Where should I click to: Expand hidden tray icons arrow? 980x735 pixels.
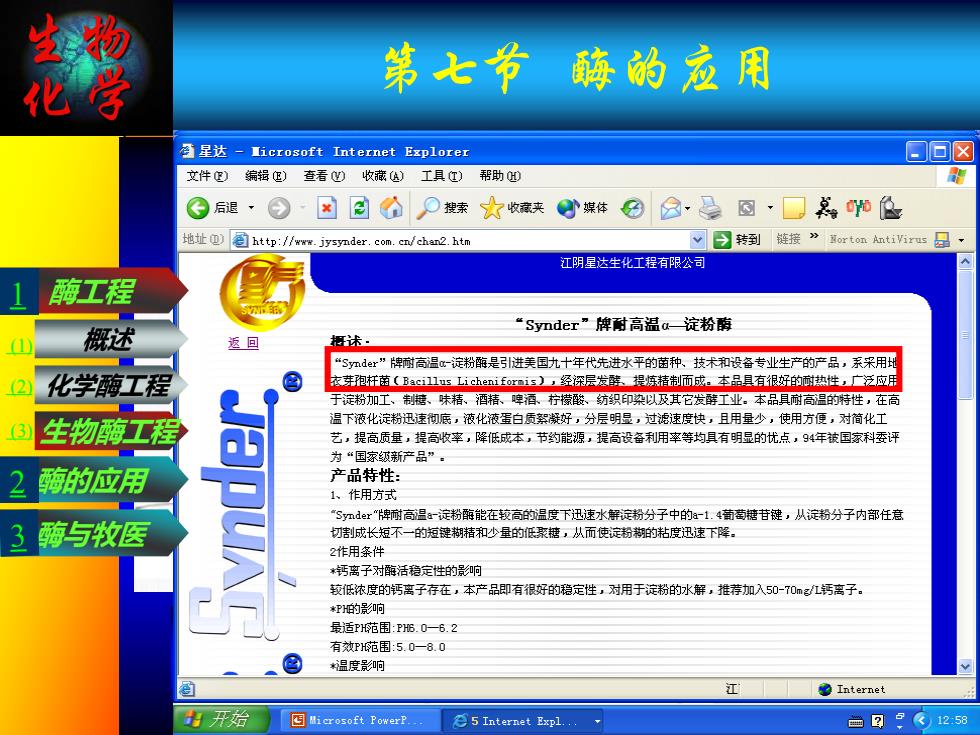pos(919,721)
